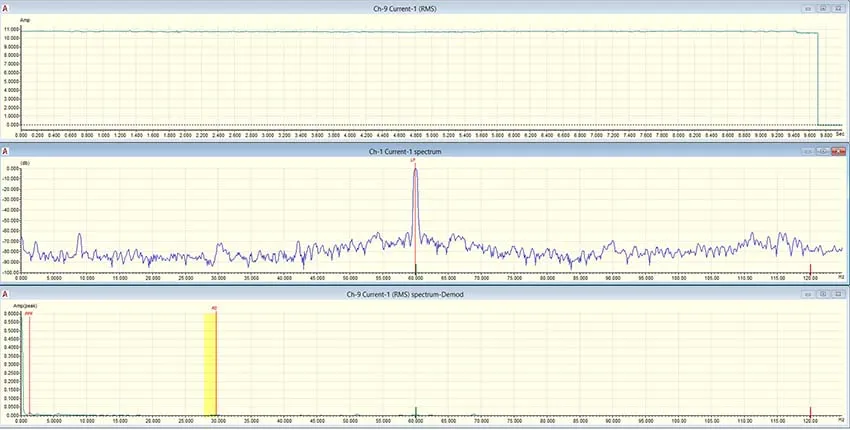Select the LF marker label at 60 Hz
The width and height of the screenshot is (850, 430).
[415, 161]
